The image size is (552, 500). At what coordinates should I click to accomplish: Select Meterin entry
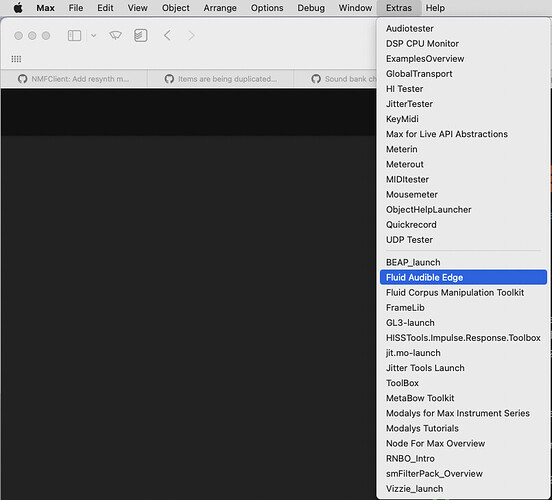click(x=463, y=149)
